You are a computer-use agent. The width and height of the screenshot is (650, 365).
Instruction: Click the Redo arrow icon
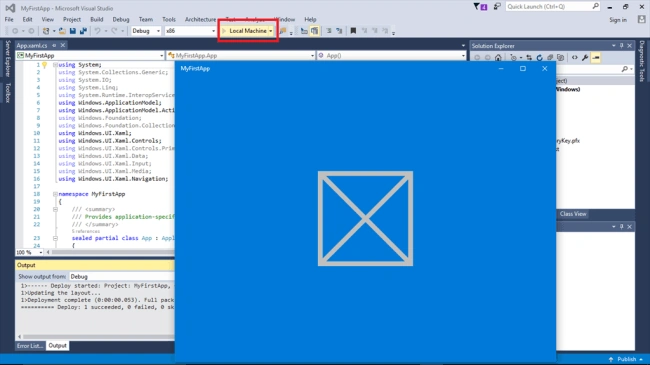coord(114,31)
